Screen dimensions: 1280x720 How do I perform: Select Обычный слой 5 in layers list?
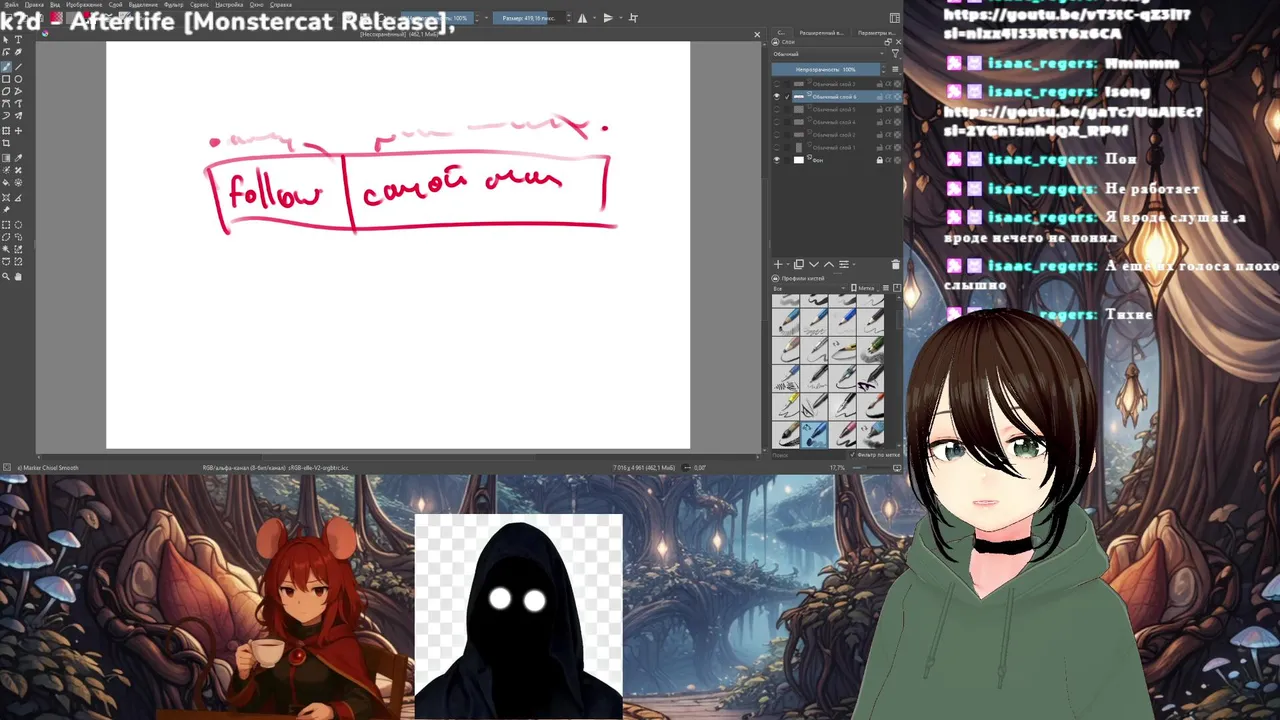835,109
